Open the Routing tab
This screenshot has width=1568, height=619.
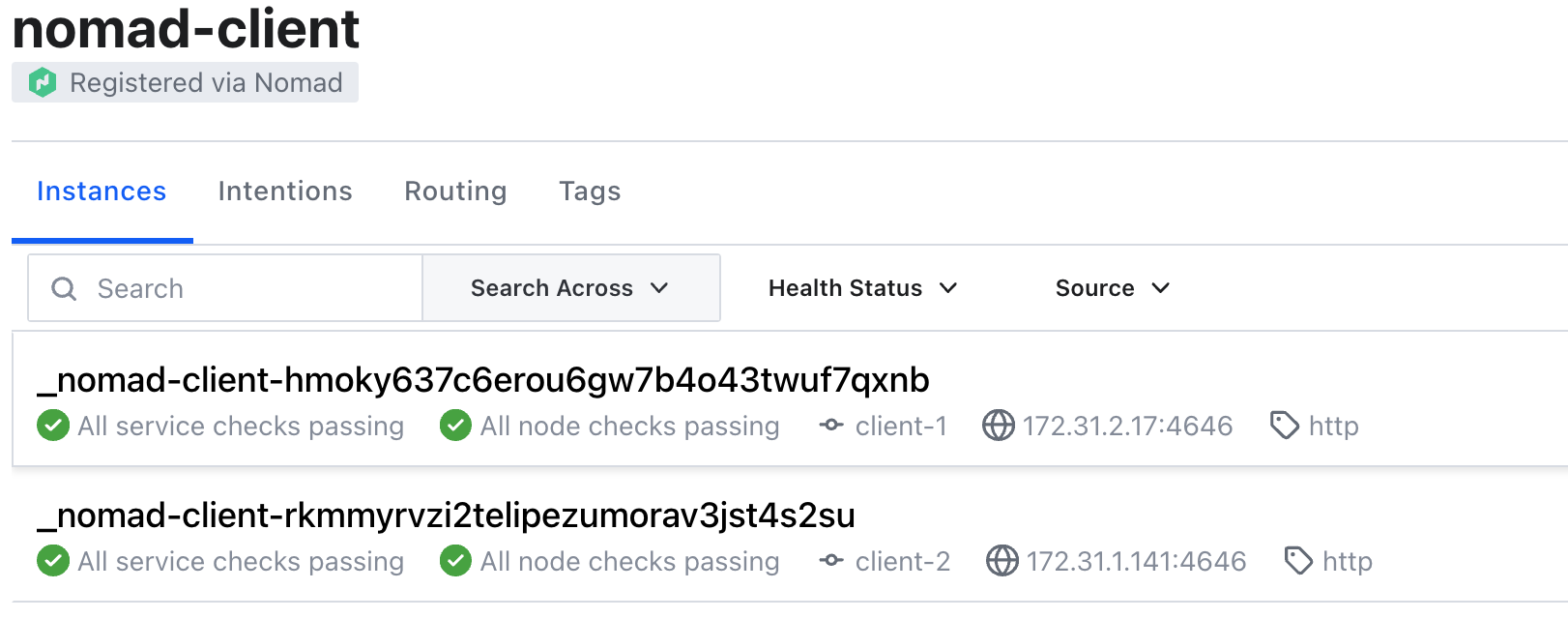[x=455, y=192]
